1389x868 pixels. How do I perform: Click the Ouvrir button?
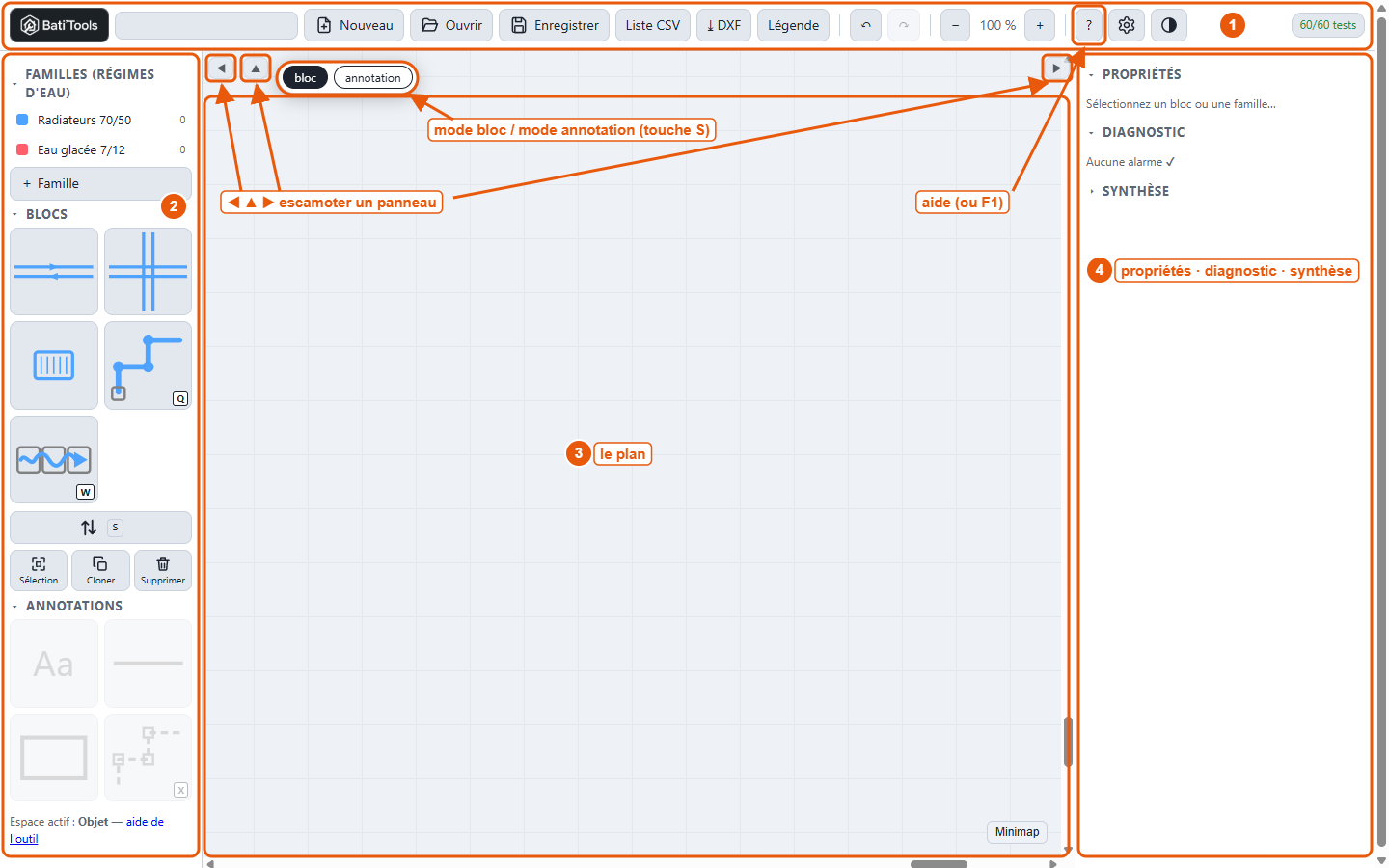(451, 25)
